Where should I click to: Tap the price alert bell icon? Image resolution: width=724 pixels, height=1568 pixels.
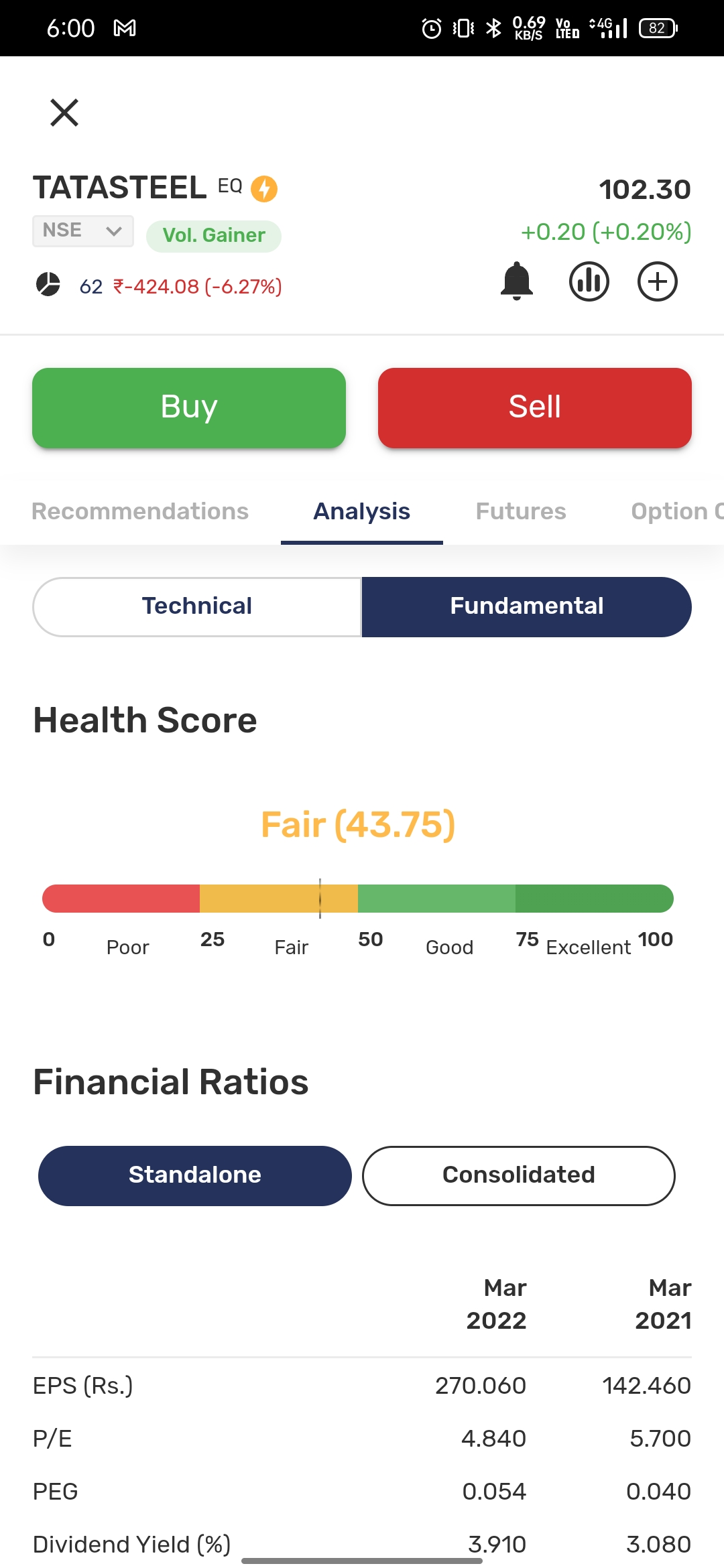tap(517, 281)
